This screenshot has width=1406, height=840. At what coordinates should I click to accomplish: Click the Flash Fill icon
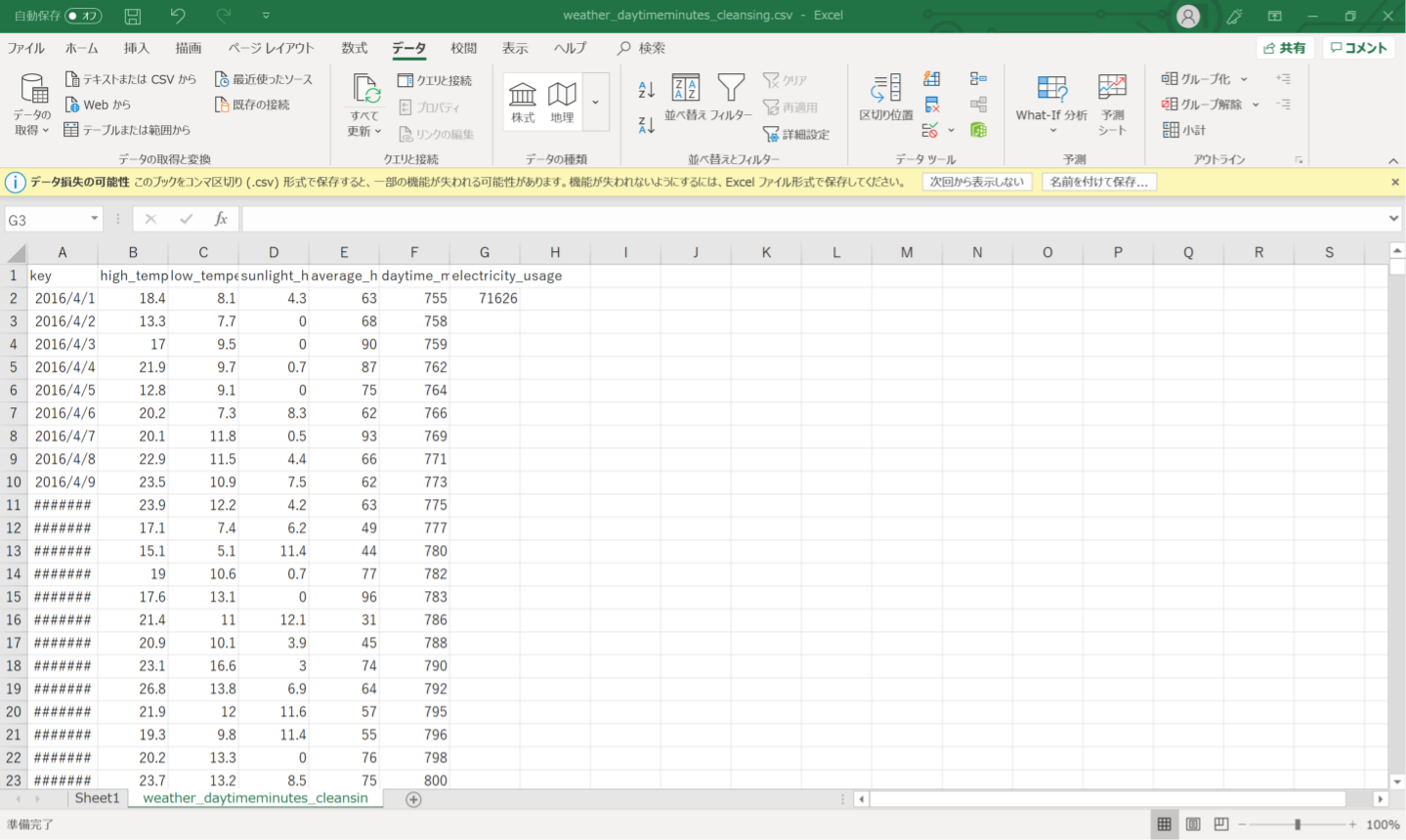coord(932,78)
